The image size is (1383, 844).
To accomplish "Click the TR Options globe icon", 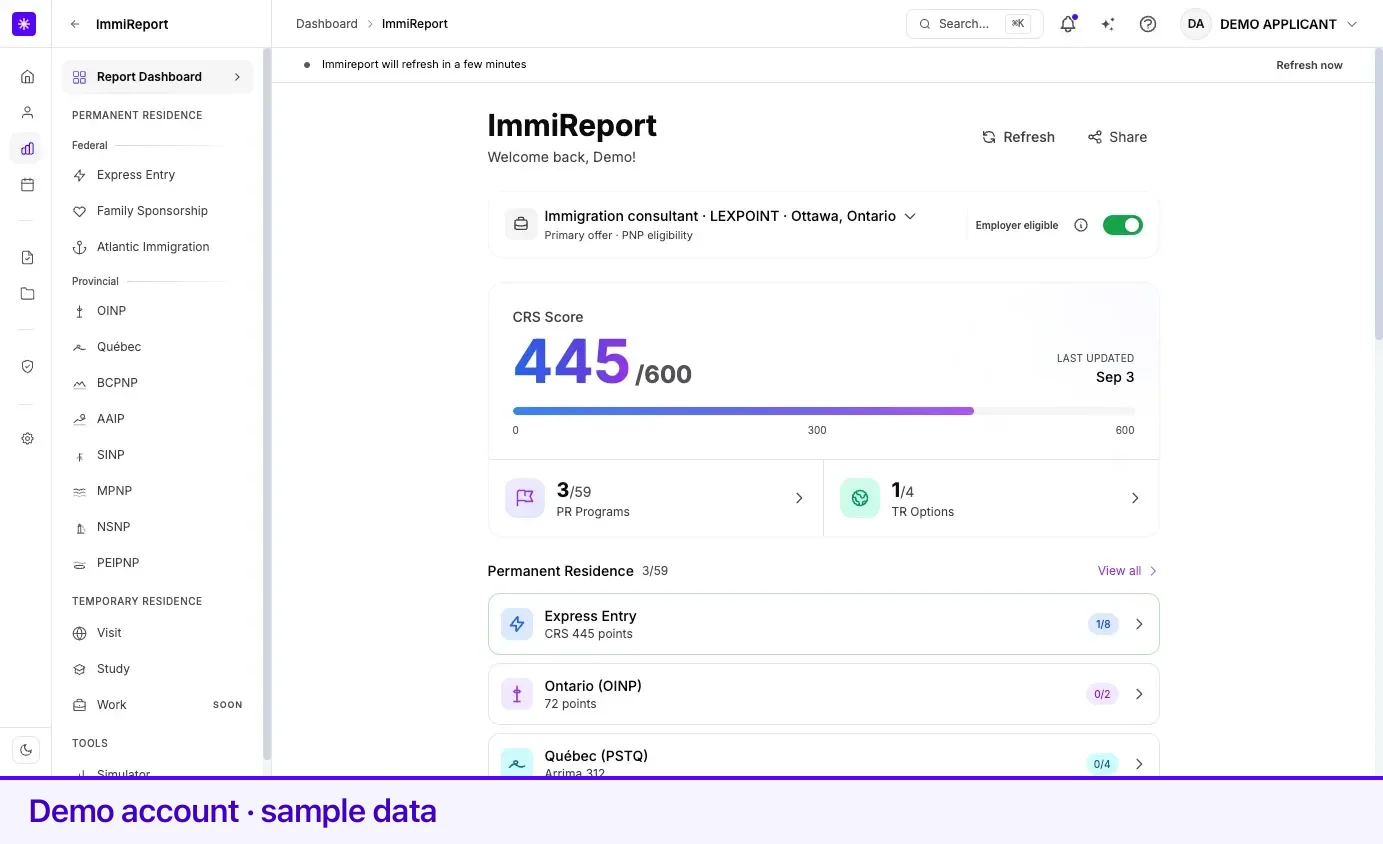I will 859,497.
